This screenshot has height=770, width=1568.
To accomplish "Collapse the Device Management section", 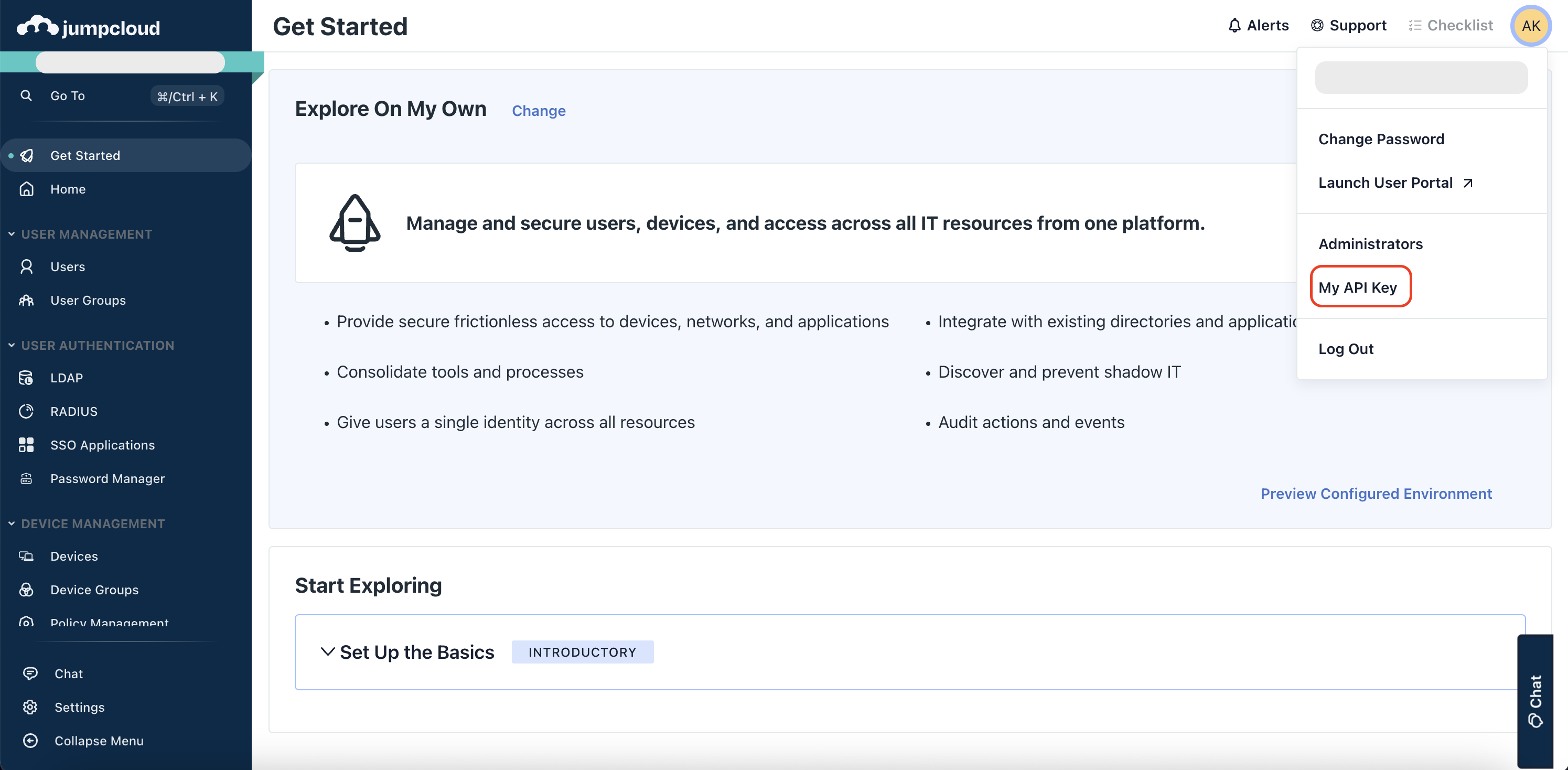I will pos(12,523).
